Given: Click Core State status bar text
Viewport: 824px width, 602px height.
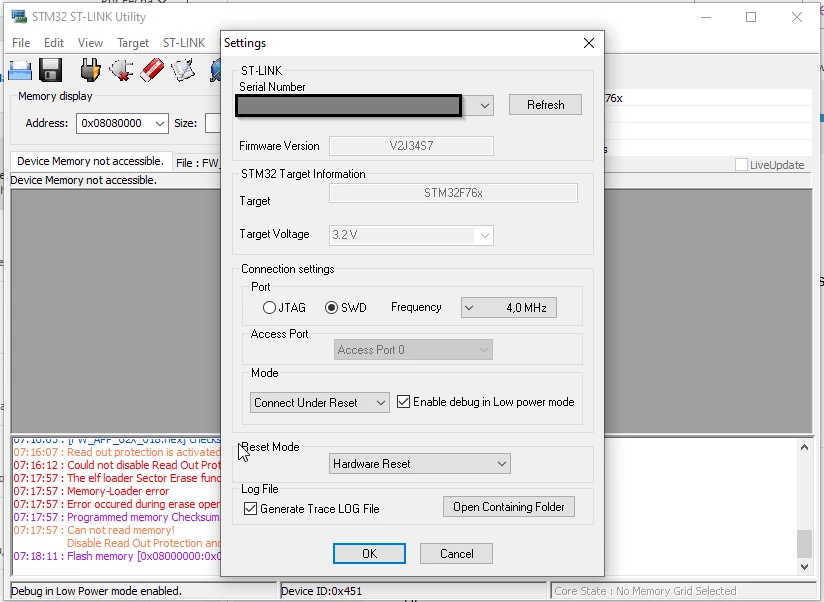Looking at the screenshot, I should tap(645, 591).
